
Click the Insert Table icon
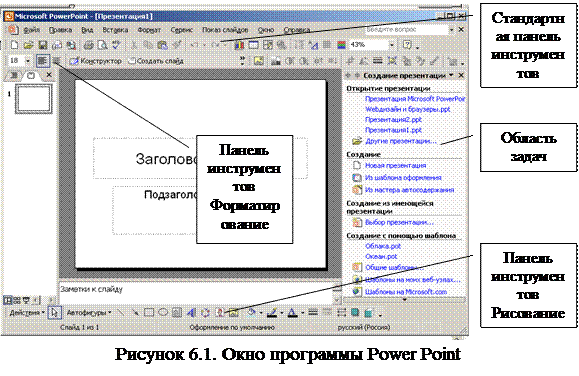253,45
